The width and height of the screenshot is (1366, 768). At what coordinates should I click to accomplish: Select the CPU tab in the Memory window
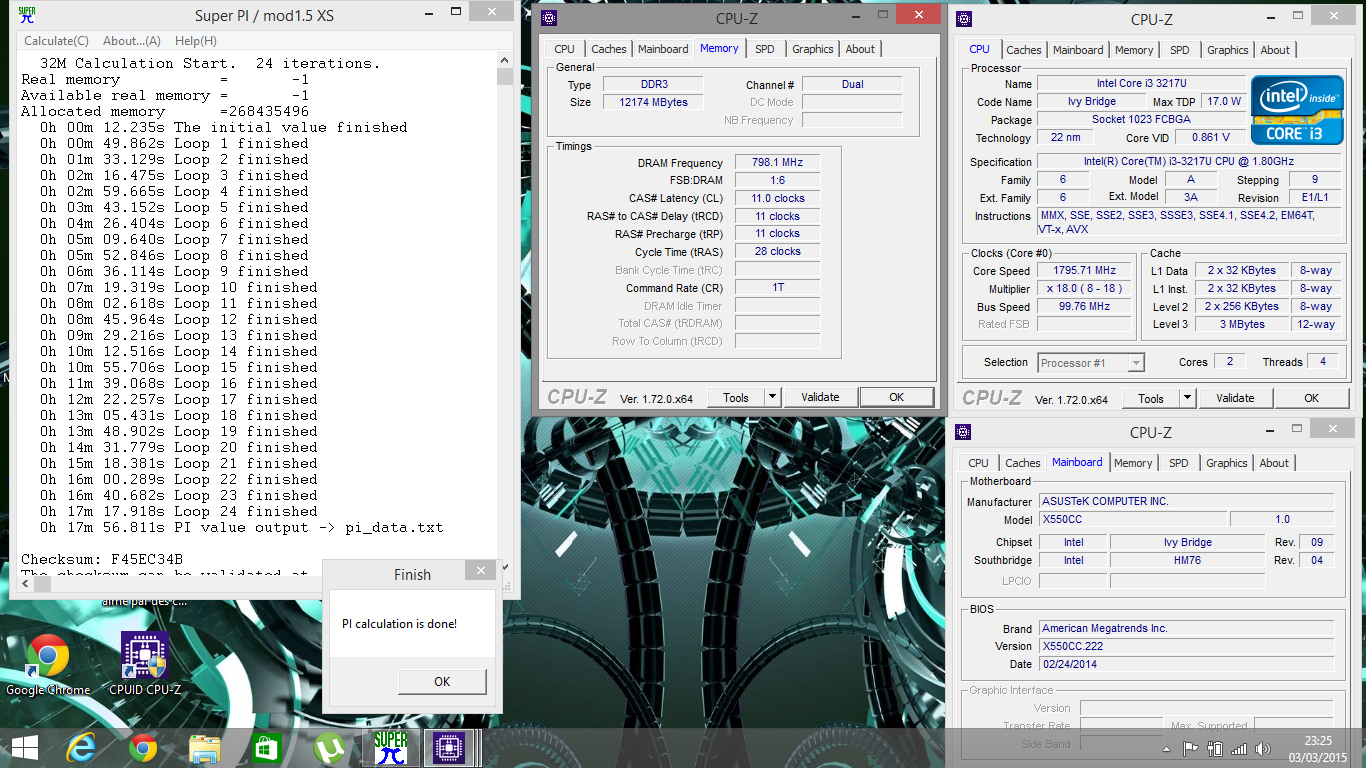tap(565, 49)
